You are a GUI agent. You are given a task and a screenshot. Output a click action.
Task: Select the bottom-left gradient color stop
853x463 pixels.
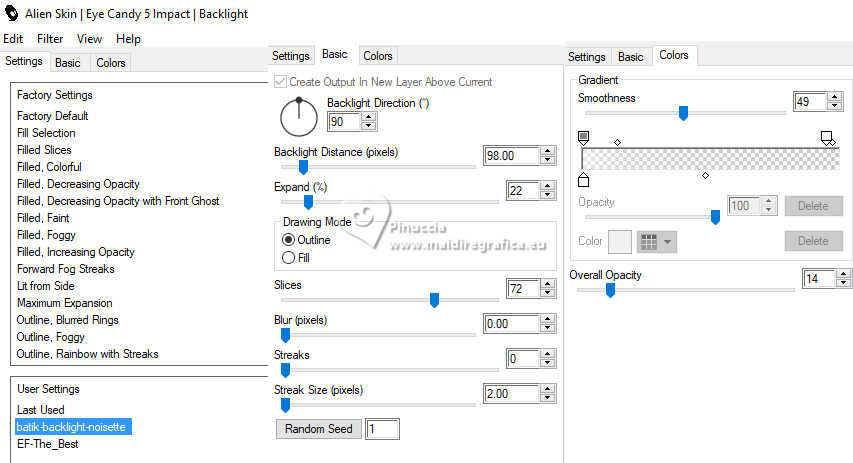pos(584,180)
